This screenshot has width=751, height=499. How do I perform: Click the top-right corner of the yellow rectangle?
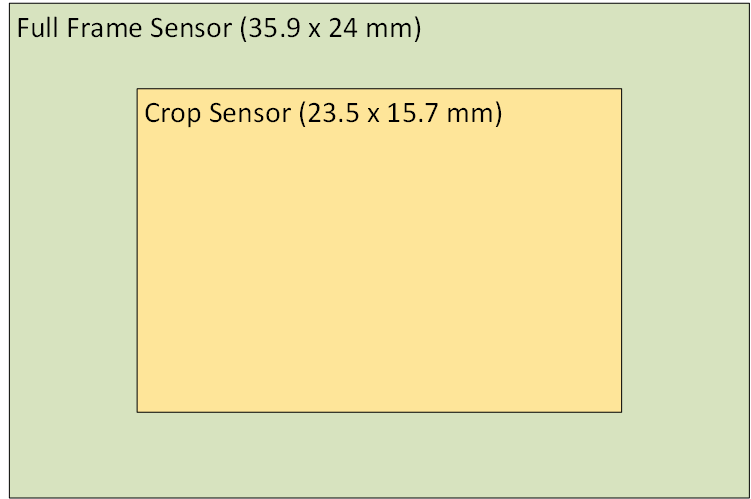coord(621,90)
